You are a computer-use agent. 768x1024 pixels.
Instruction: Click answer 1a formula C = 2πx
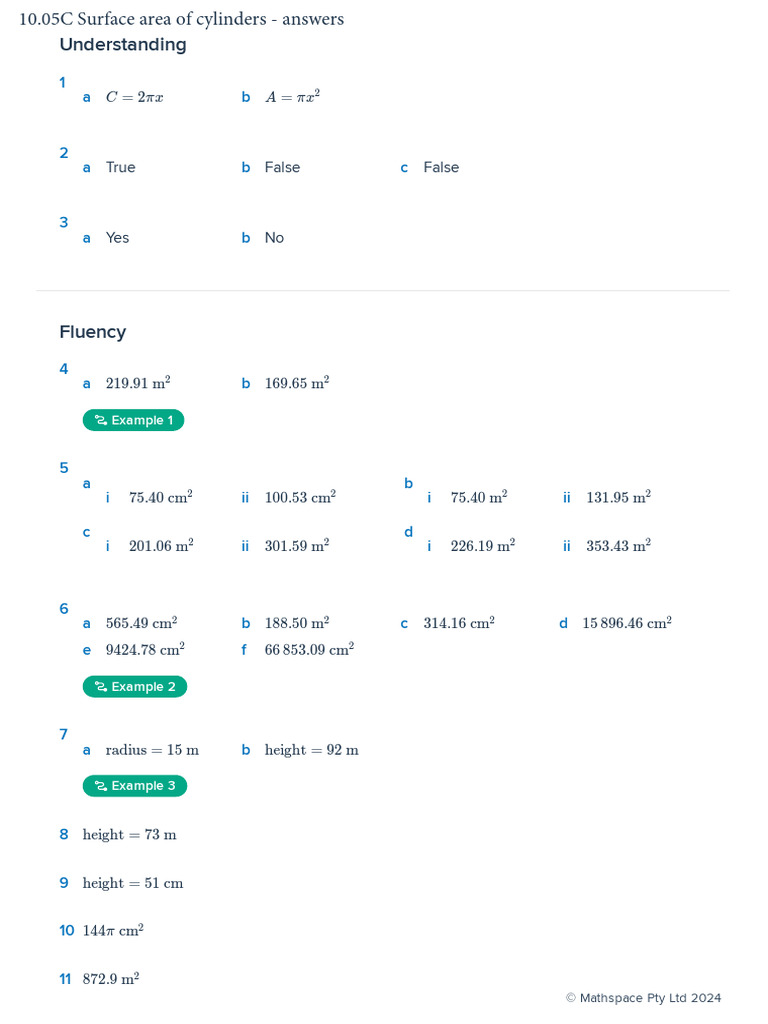135,97
